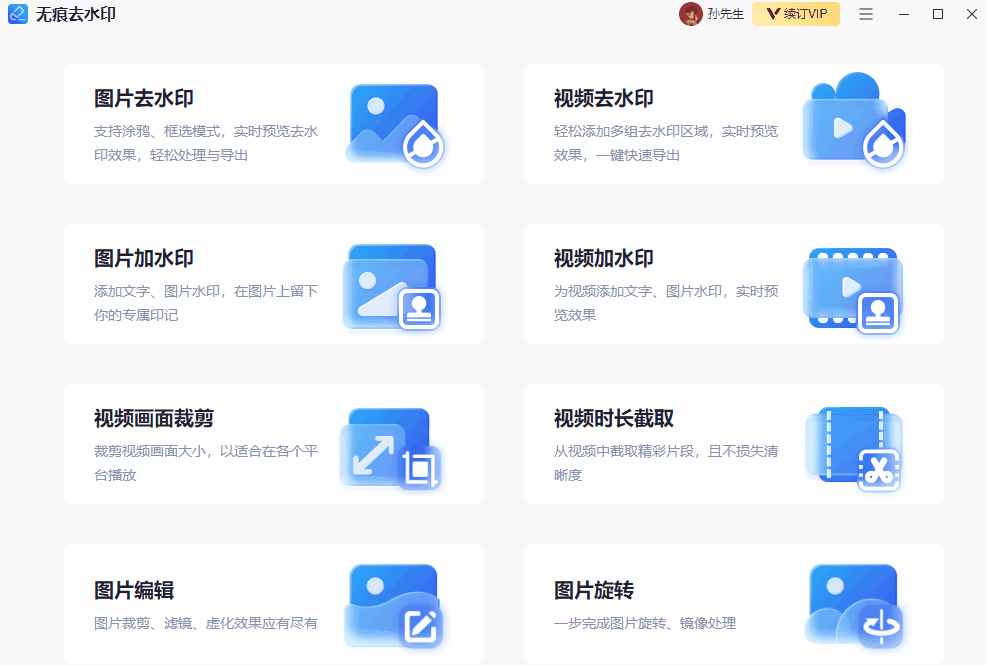
Task: Choose the 图片旋转 title text
Action: (x=594, y=590)
